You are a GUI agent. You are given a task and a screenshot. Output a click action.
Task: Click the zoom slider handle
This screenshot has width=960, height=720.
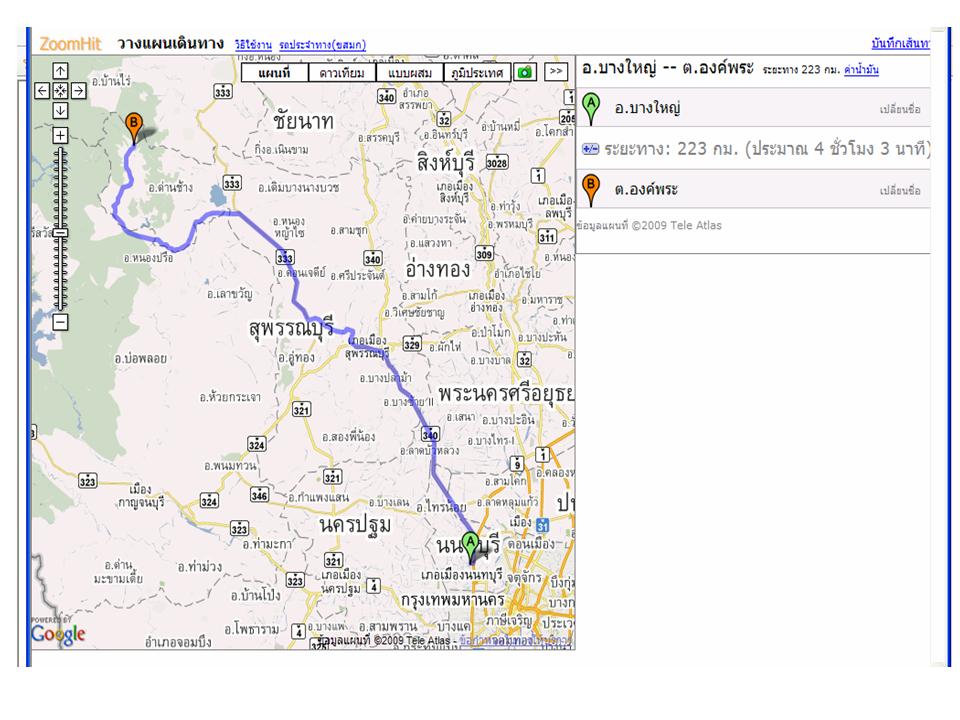[x=59, y=231]
